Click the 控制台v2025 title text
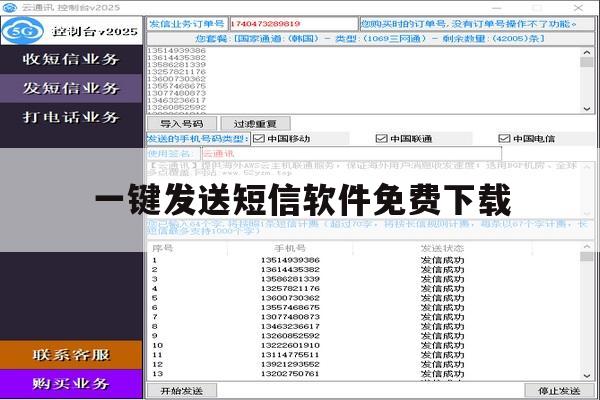600x400 pixels. tap(95, 32)
